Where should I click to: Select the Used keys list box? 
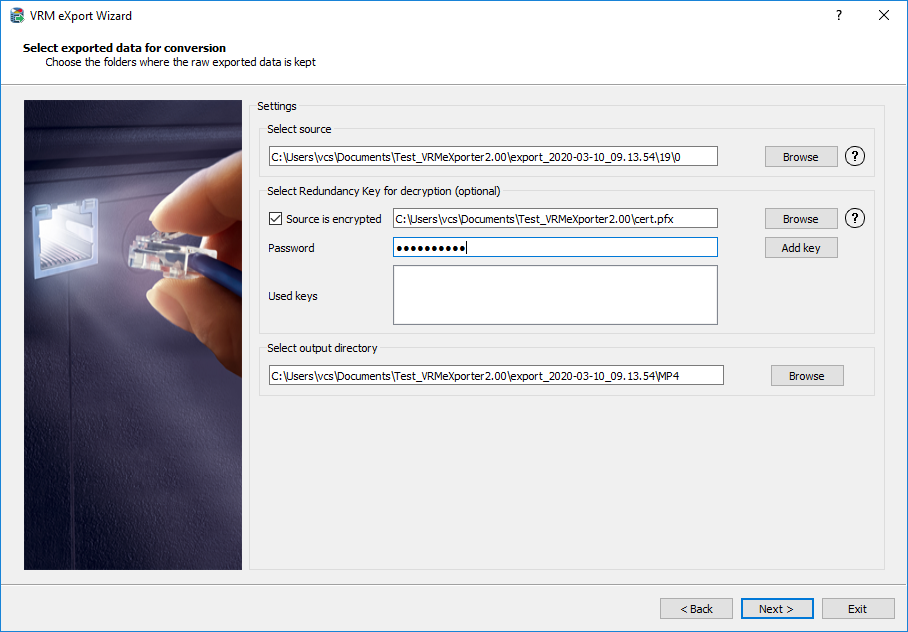(x=555, y=295)
